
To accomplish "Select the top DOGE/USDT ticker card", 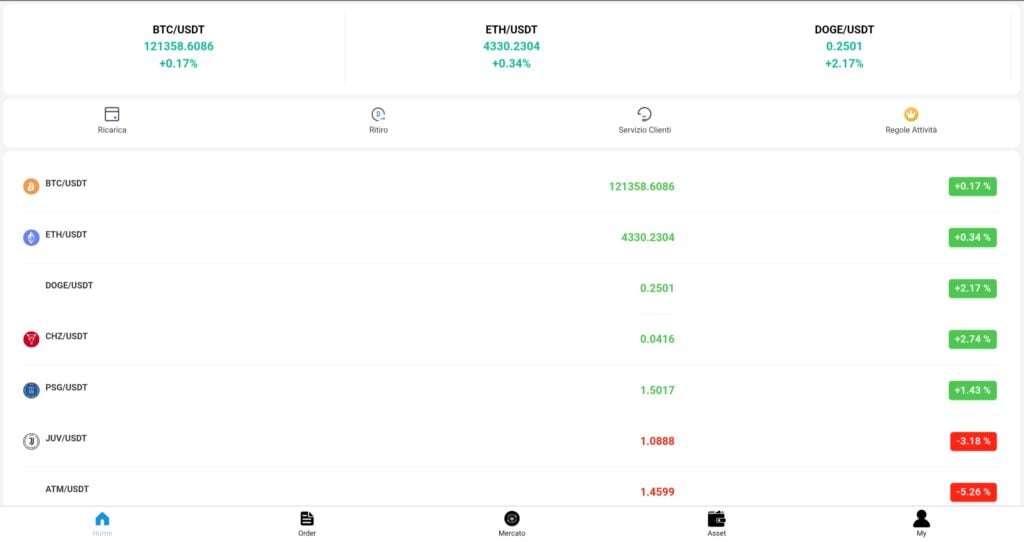I will (844, 46).
